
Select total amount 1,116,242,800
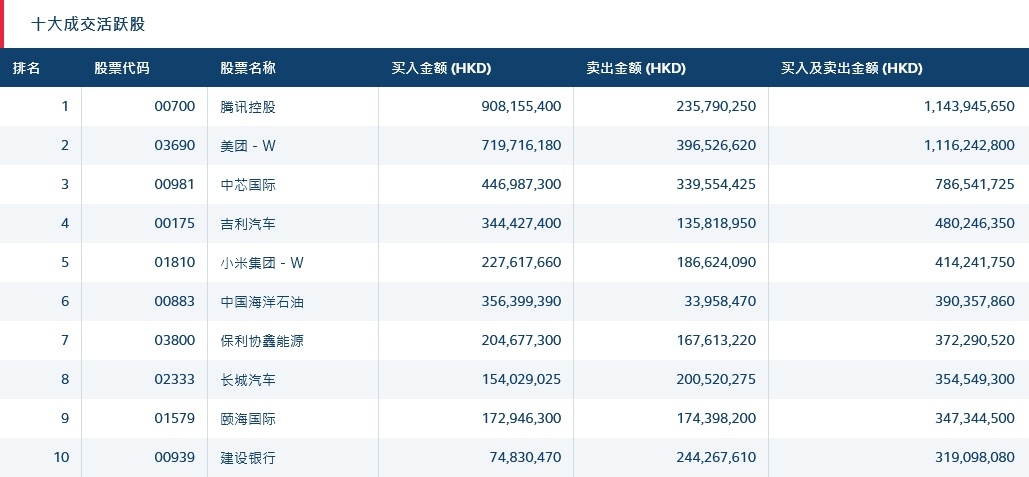[969, 146]
